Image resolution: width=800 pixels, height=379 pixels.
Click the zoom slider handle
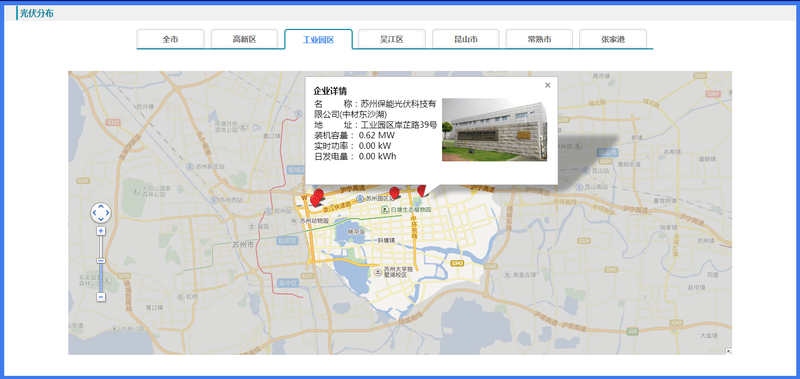point(101,261)
